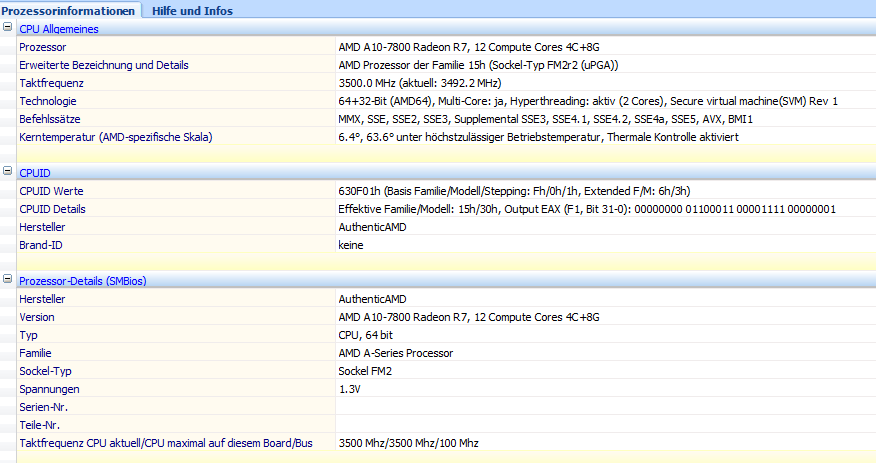The image size is (876, 463).
Task: Click value 'AMD Prozessor der Familie 15h'
Action: (x=478, y=65)
